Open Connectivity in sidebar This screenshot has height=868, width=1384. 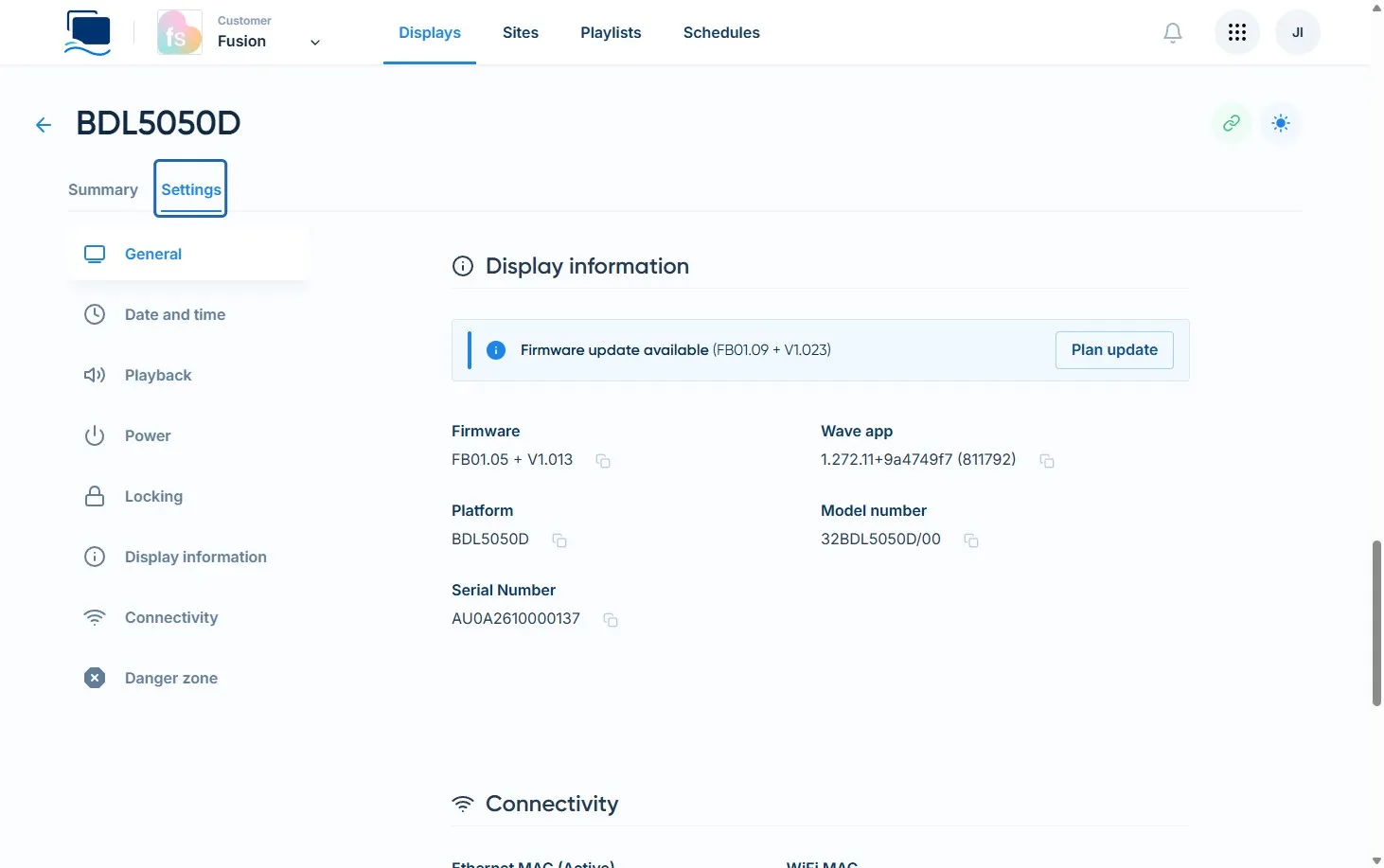(x=189, y=617)
